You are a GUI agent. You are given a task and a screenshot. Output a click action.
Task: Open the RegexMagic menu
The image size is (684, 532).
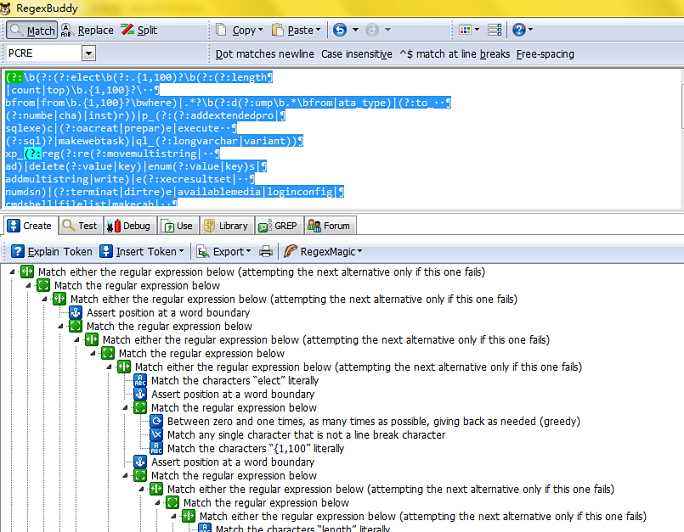[323, 251]
